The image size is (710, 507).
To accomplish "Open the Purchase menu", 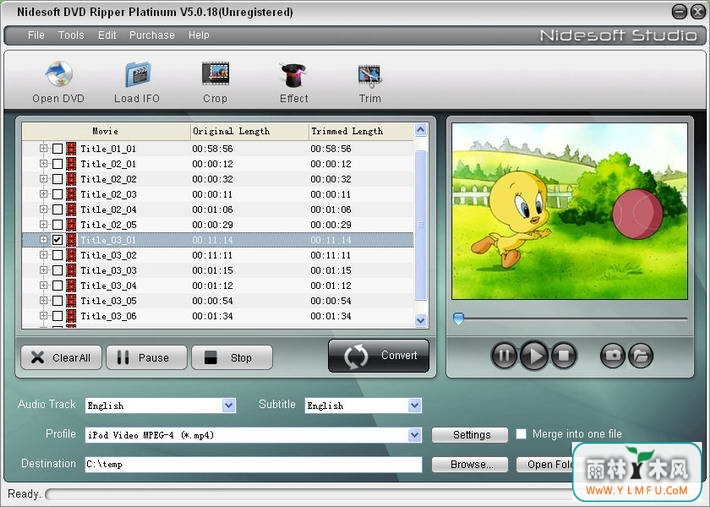I will click(x=152, y=35).
